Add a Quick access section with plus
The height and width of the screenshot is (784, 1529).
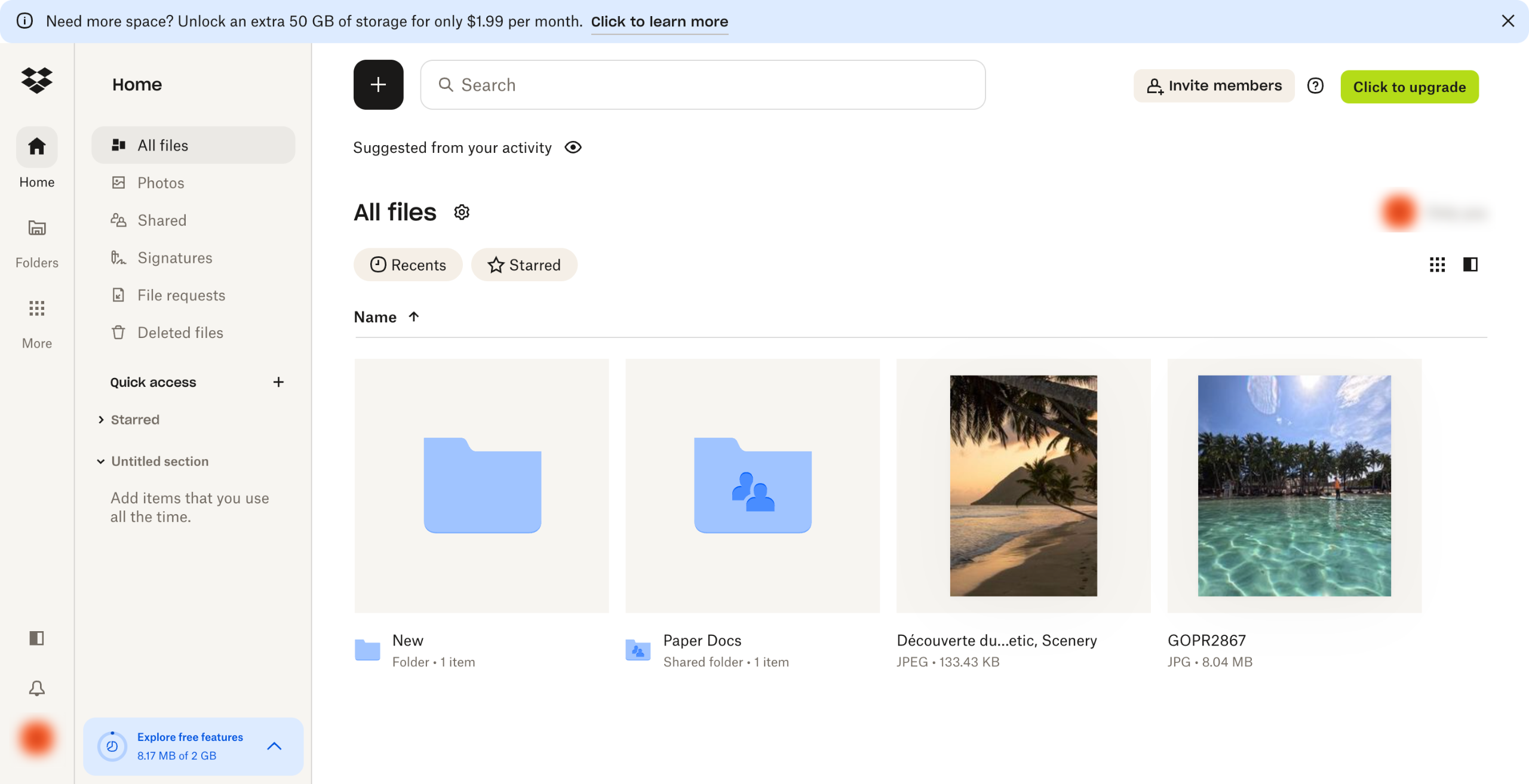[x=278, y=382]
